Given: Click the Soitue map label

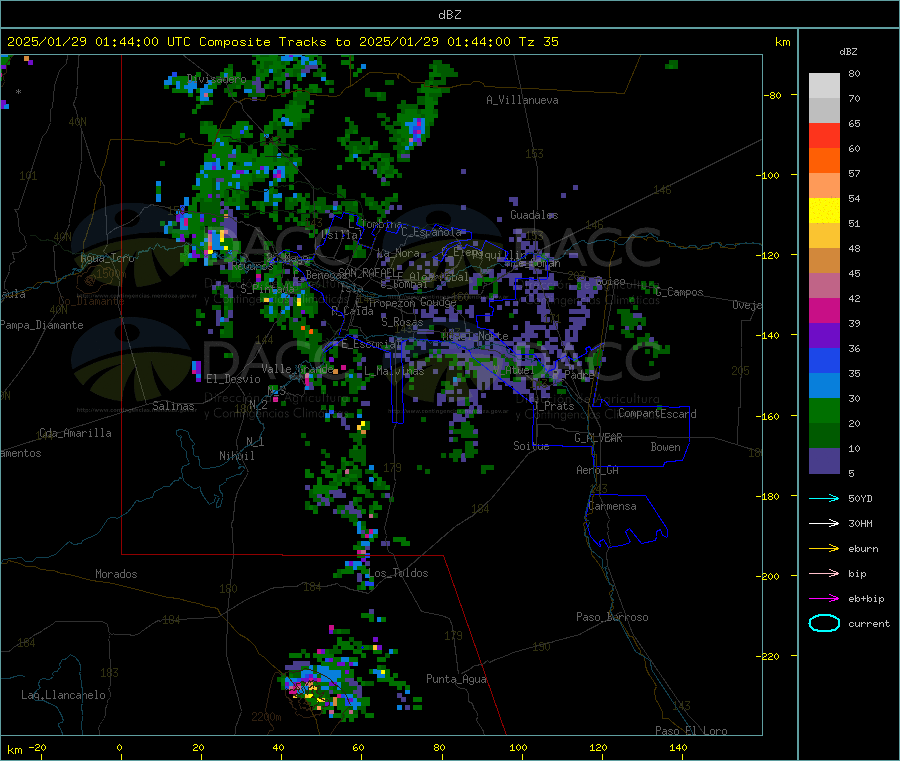Looking at the screenshot, I should coord(531,446).
